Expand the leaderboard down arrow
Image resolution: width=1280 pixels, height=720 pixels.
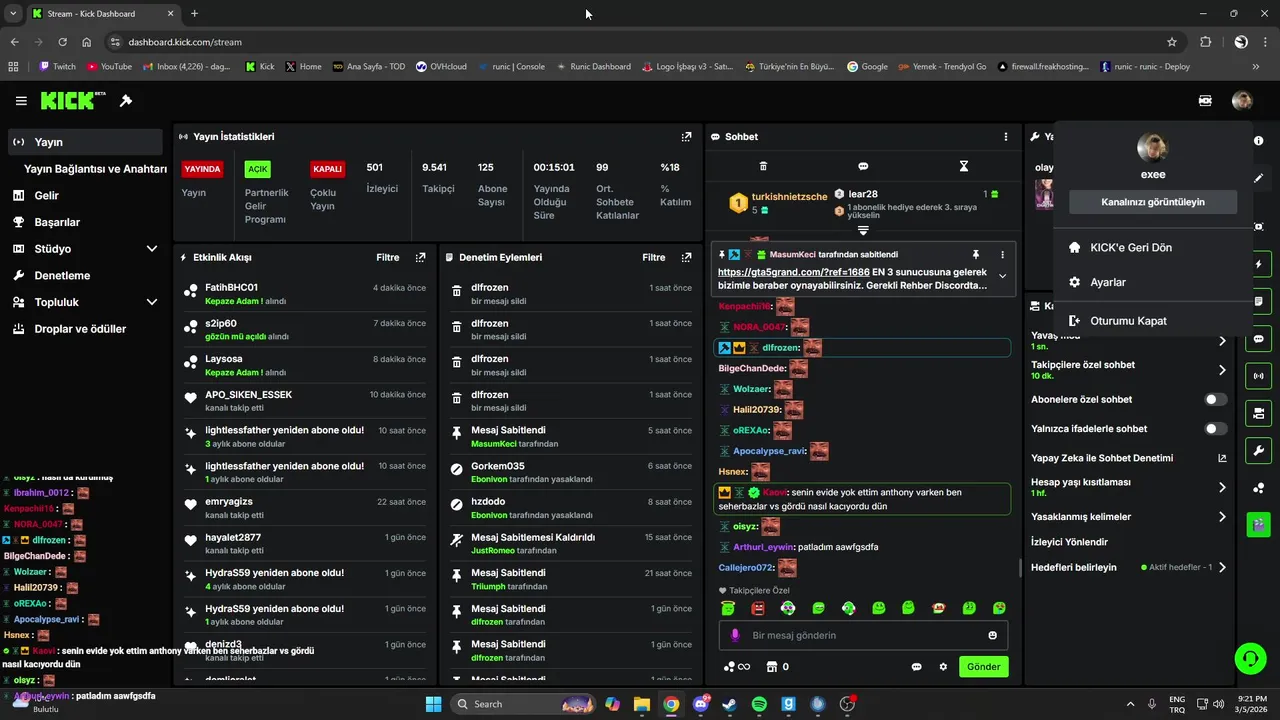(863, 231)
